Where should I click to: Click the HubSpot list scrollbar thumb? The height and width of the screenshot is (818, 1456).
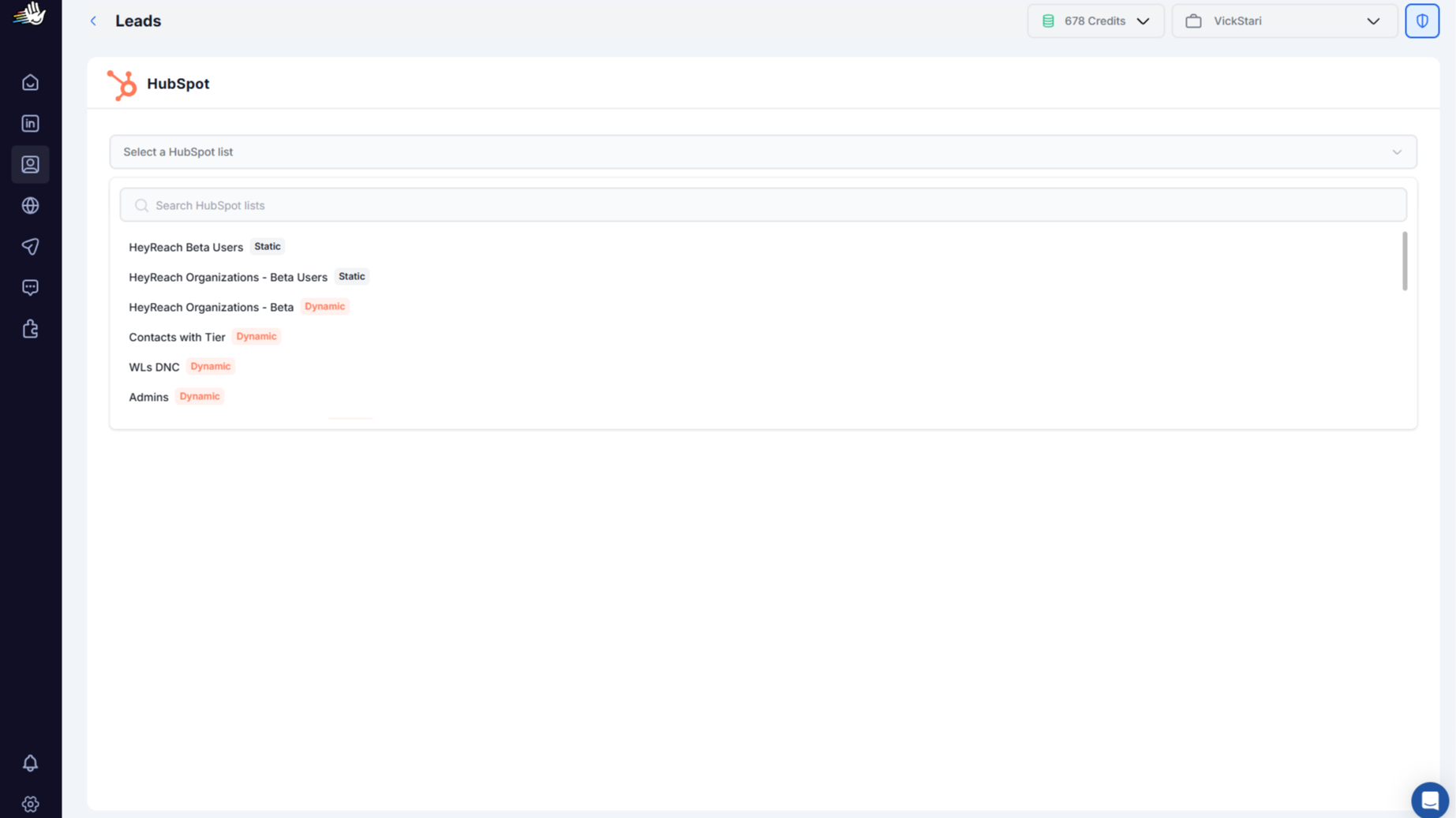(x=1405, y=261)
